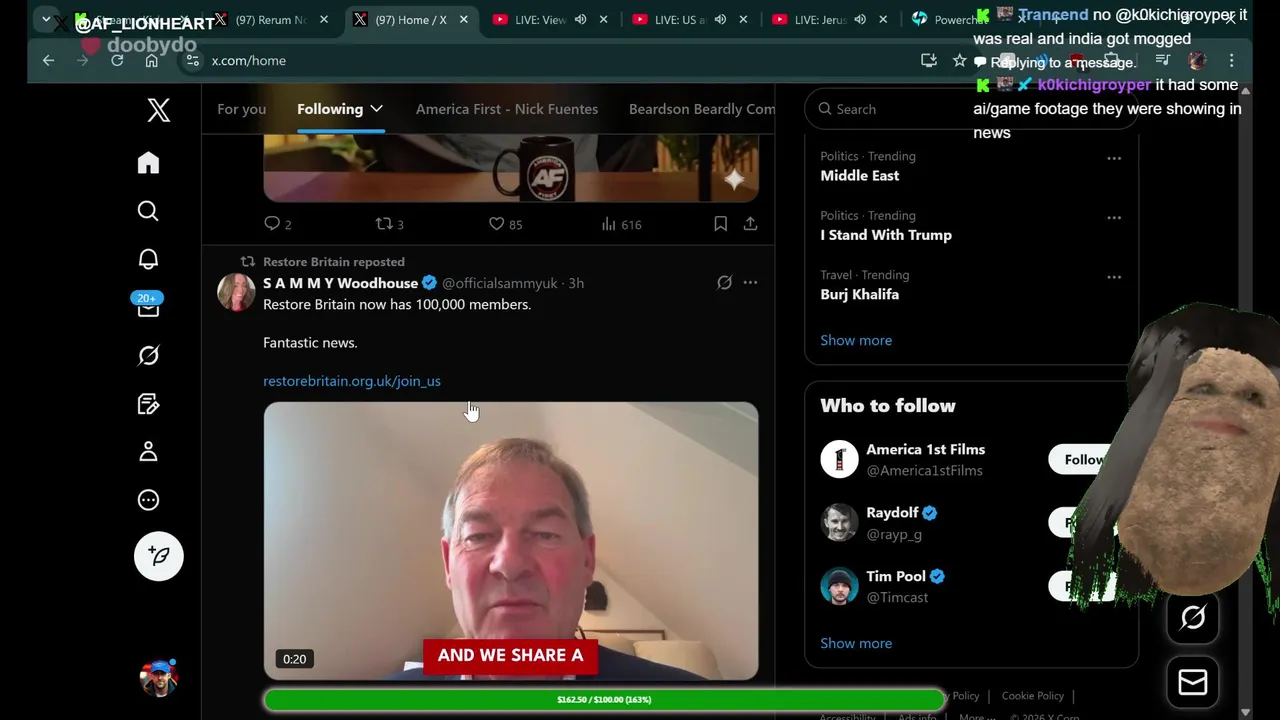Open more options on Sammy Woodhouse post
The width and height of the screenshot is (1280, 720).
750,283
